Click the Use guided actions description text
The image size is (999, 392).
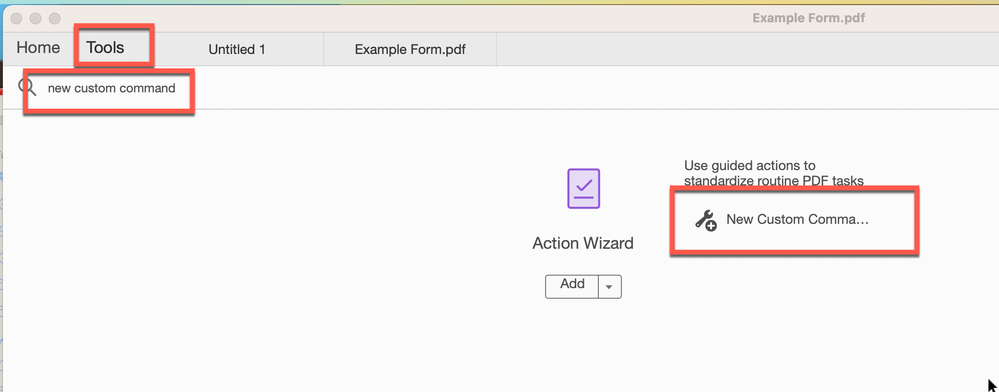pyautogui.click(x=773, y=173)
